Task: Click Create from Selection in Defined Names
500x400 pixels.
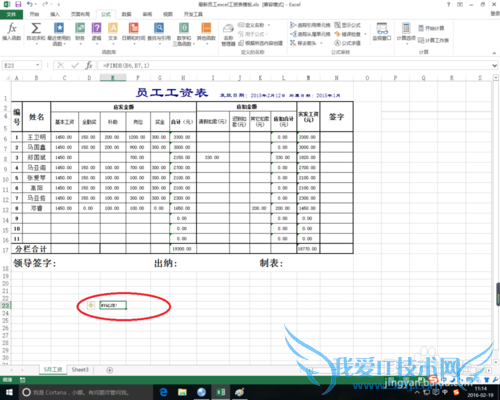Action: [260, 43]
